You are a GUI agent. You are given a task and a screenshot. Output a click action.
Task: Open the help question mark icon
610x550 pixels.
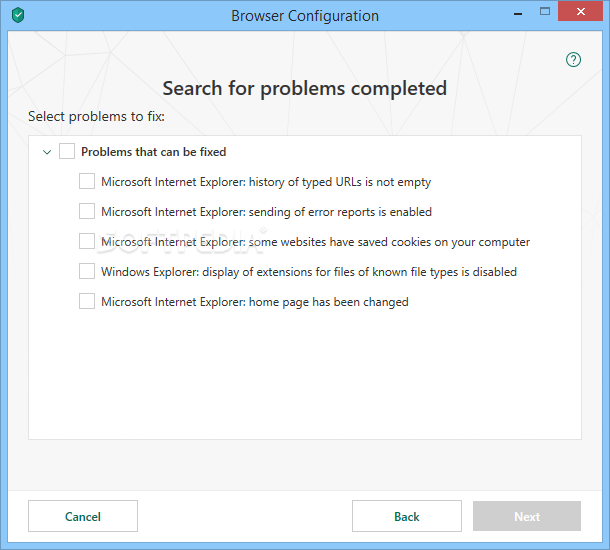(573, 60)
